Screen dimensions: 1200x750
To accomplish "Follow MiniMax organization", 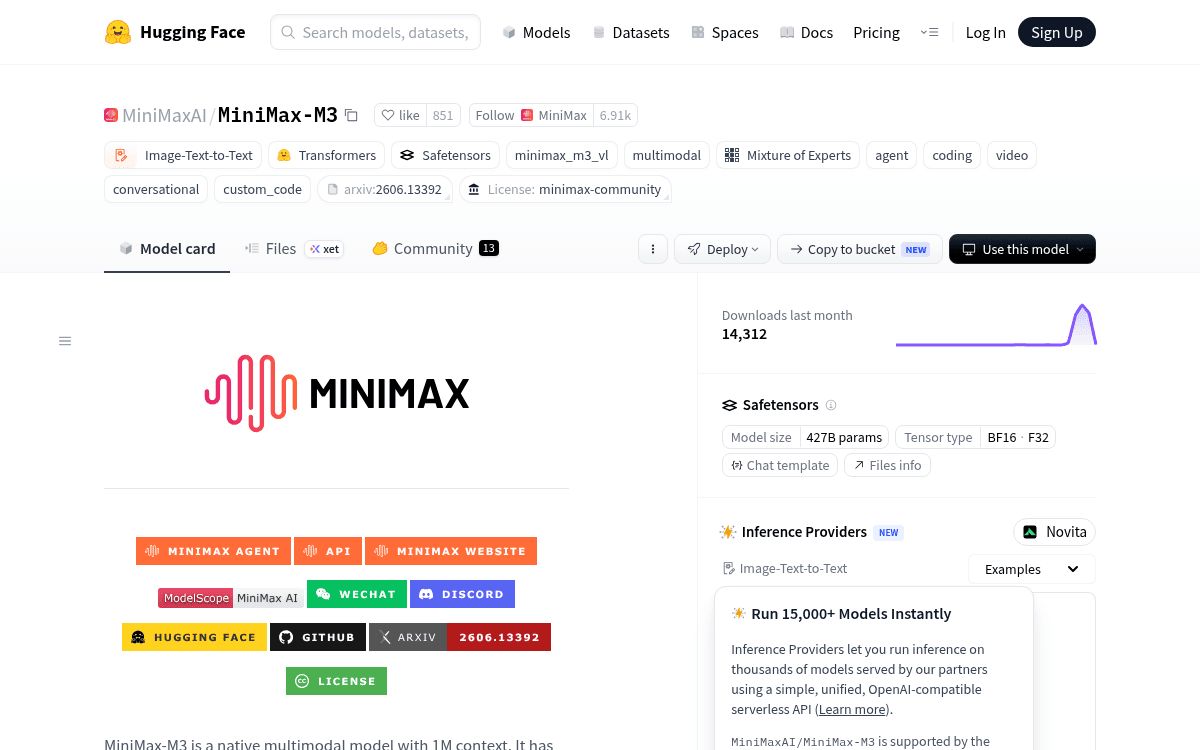I will (531, 115).
